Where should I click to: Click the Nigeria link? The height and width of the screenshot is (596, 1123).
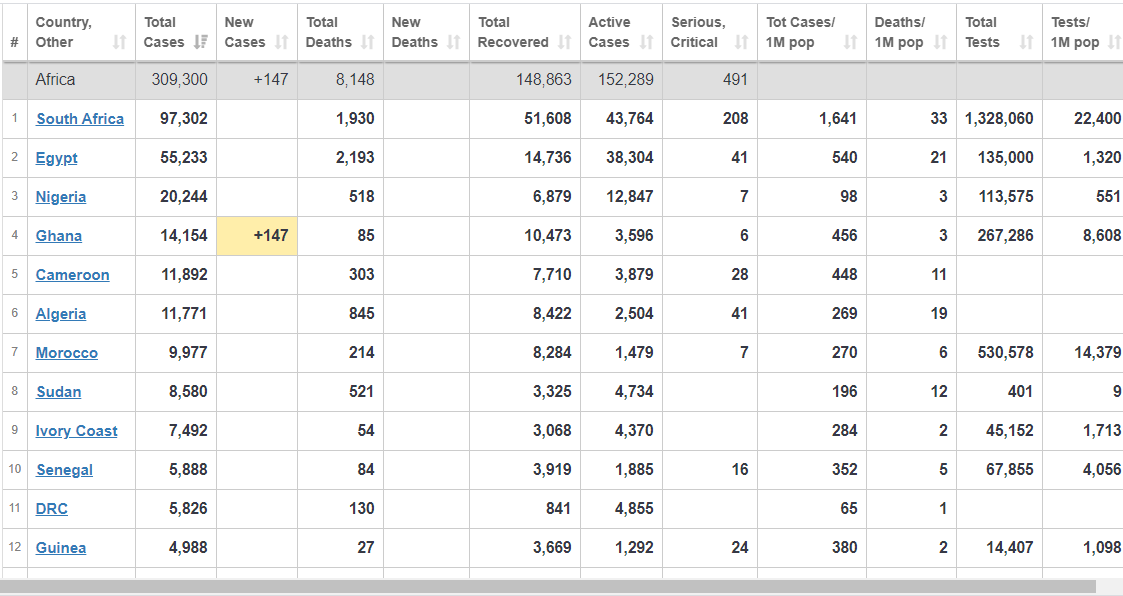61,197
